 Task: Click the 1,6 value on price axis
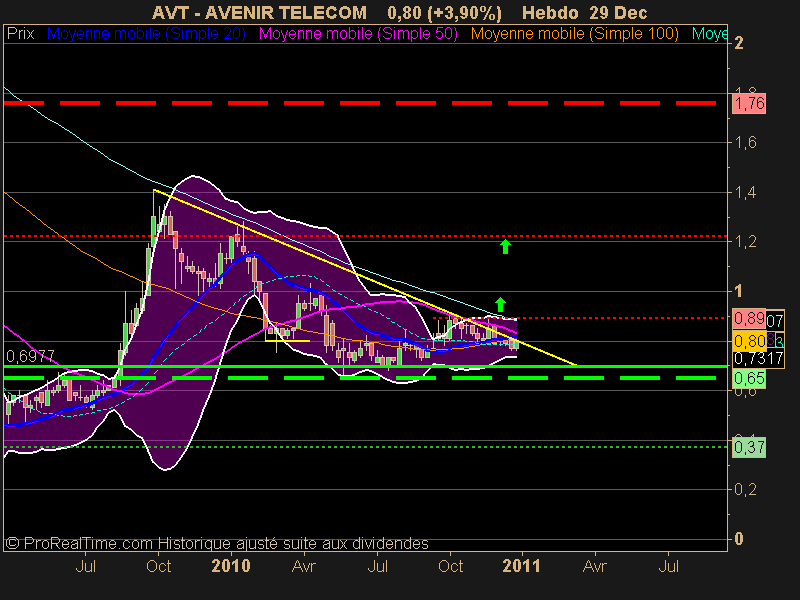click(745, 142)
